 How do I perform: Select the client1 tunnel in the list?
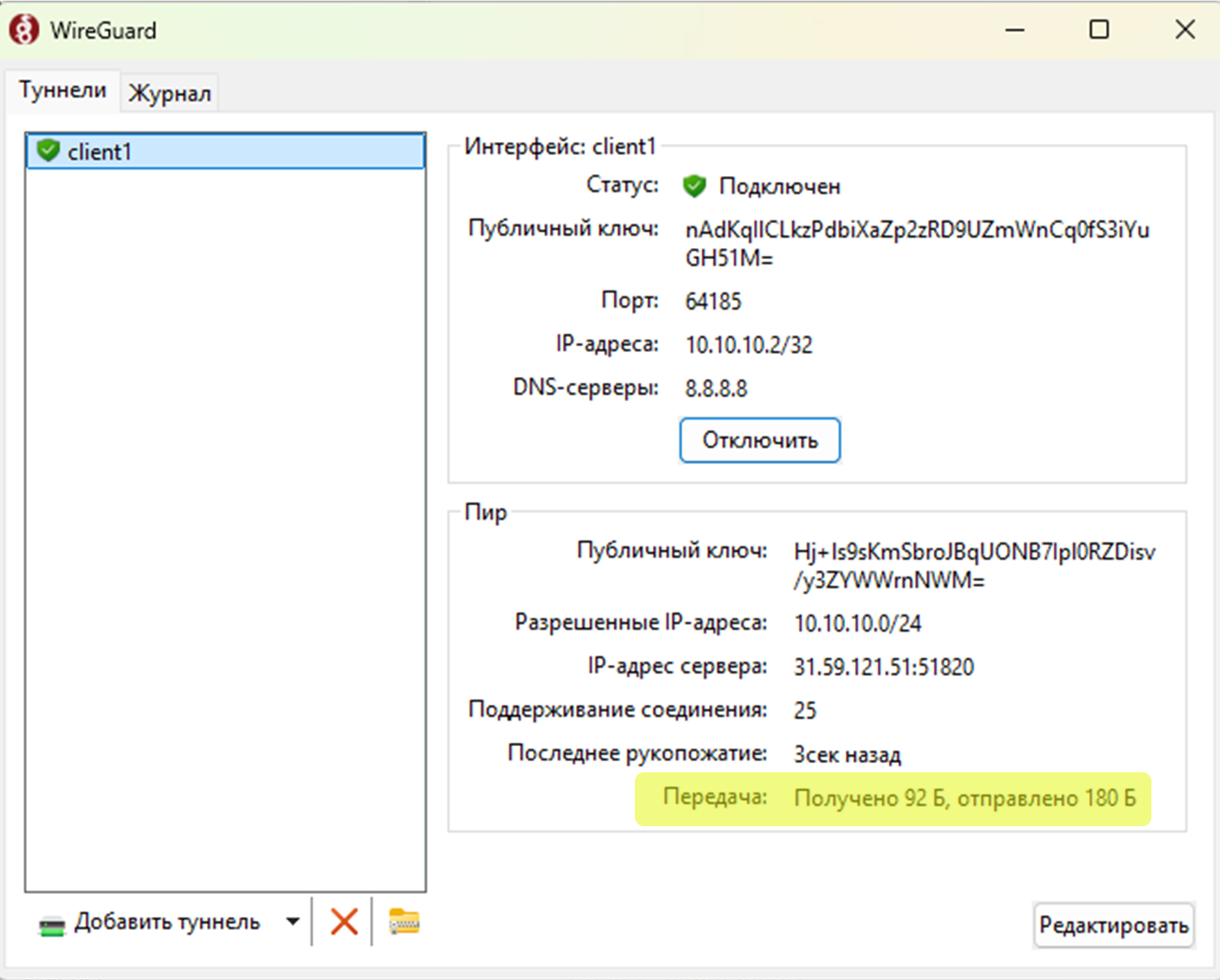[x=225, y=152]
